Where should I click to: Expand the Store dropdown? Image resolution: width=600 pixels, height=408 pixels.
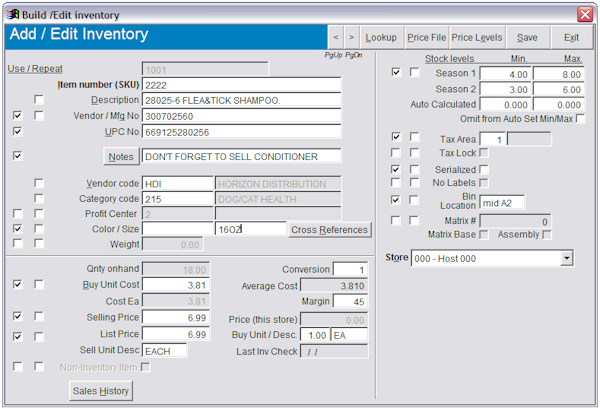[567, 259]
